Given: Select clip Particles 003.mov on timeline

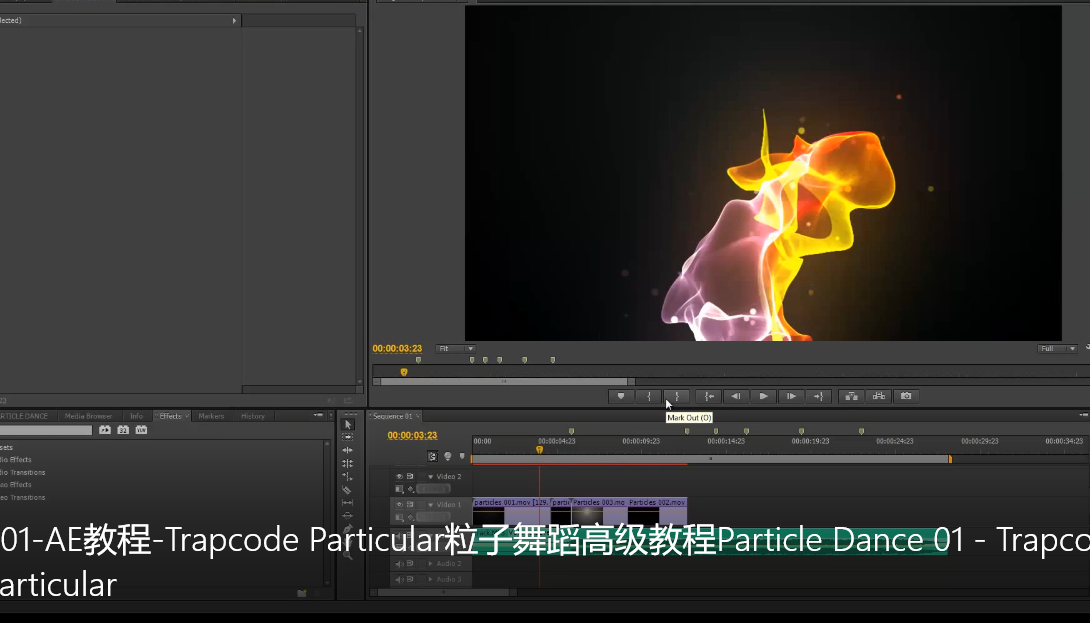Looking at the screenshot, I should coord(599,511).
